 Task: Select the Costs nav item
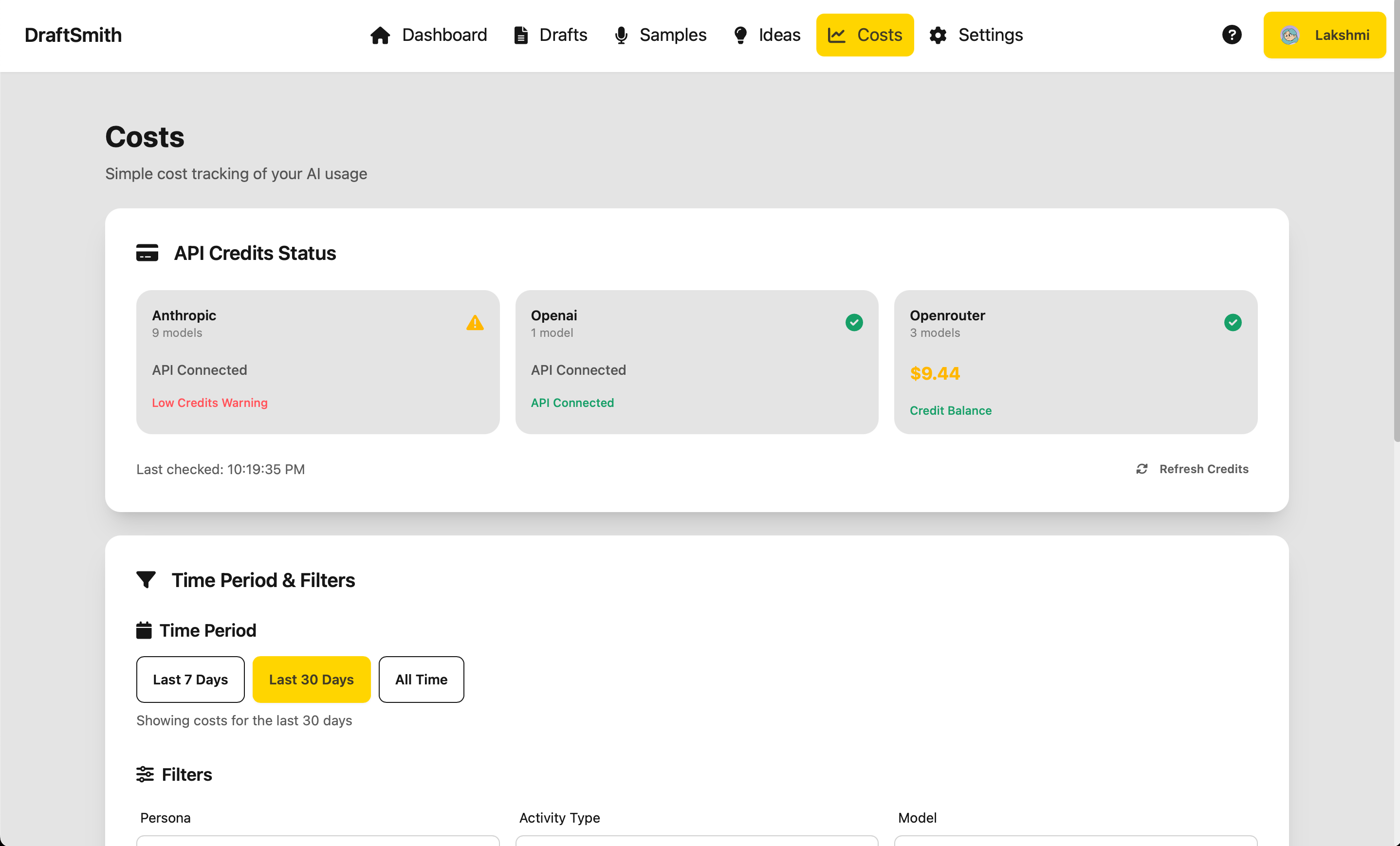point(865,35)
